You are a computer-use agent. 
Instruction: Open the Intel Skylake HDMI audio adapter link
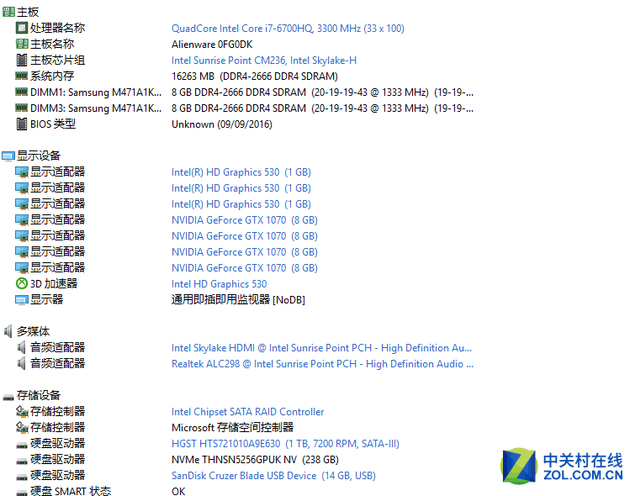pyautogui.click(x=322, y=348)
